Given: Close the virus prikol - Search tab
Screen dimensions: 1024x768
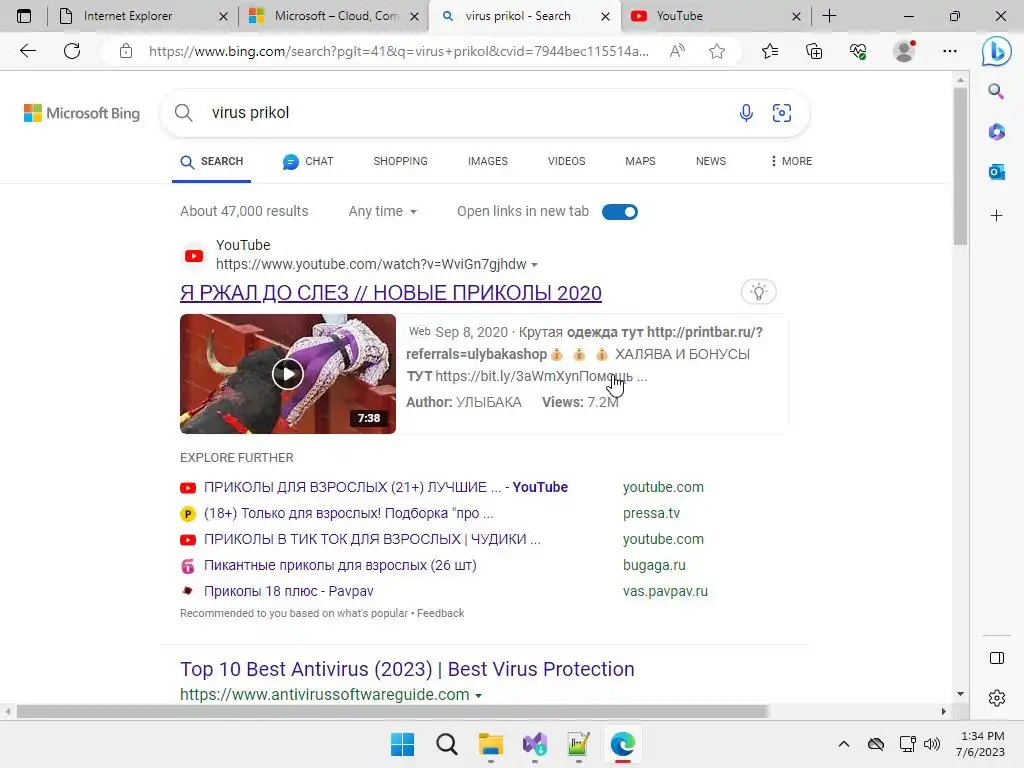Looking at the screenshot, I should (x=605, y=16).
